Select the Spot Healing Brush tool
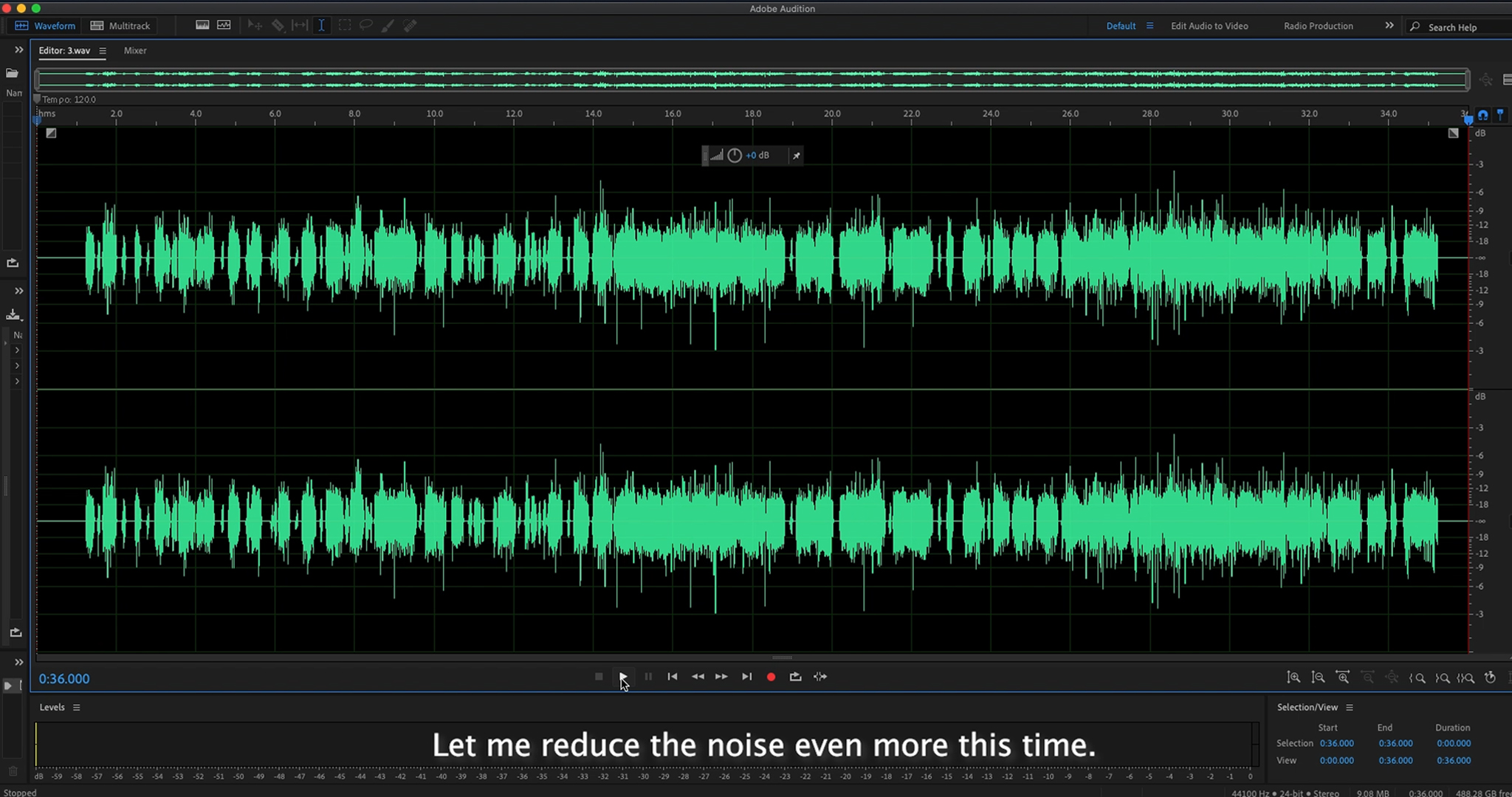This screenshot has width=1512, height=797. [x=410, y=25]
